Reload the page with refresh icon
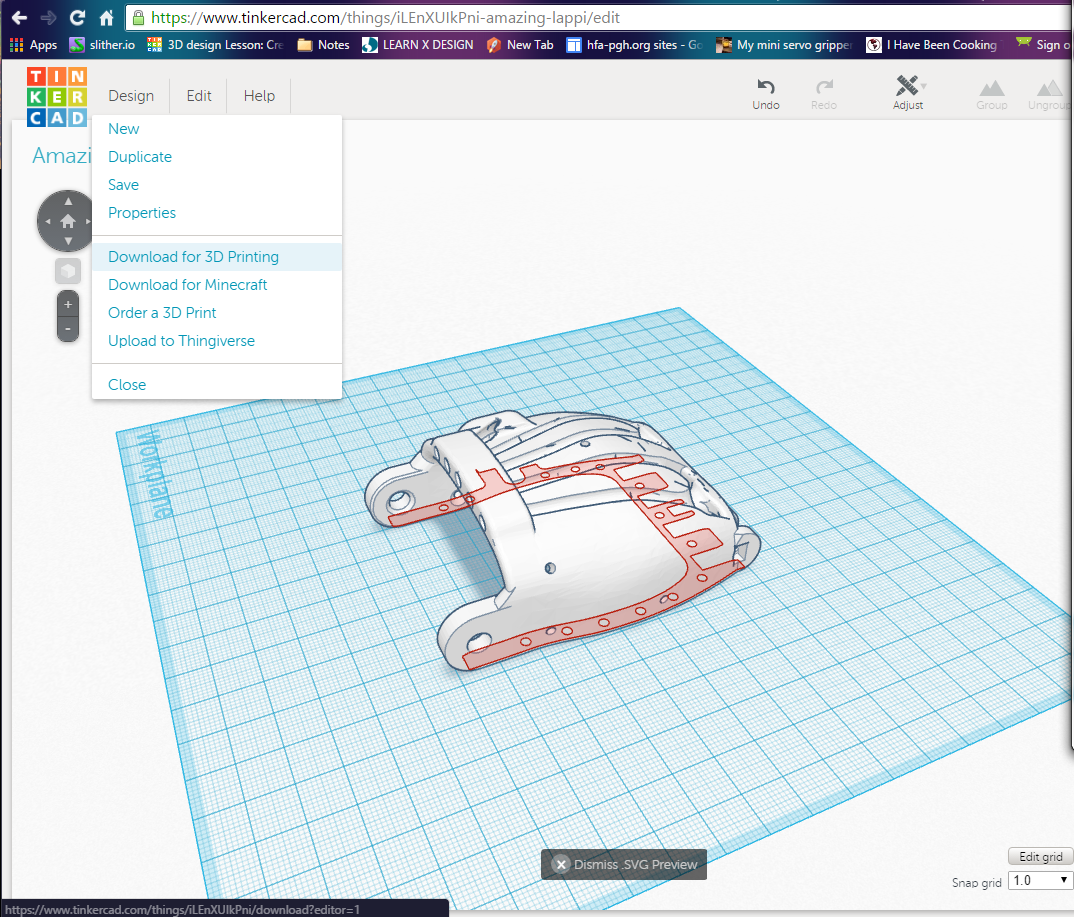1074x917 pixels. pyautogui.click(x=77, y=18)
